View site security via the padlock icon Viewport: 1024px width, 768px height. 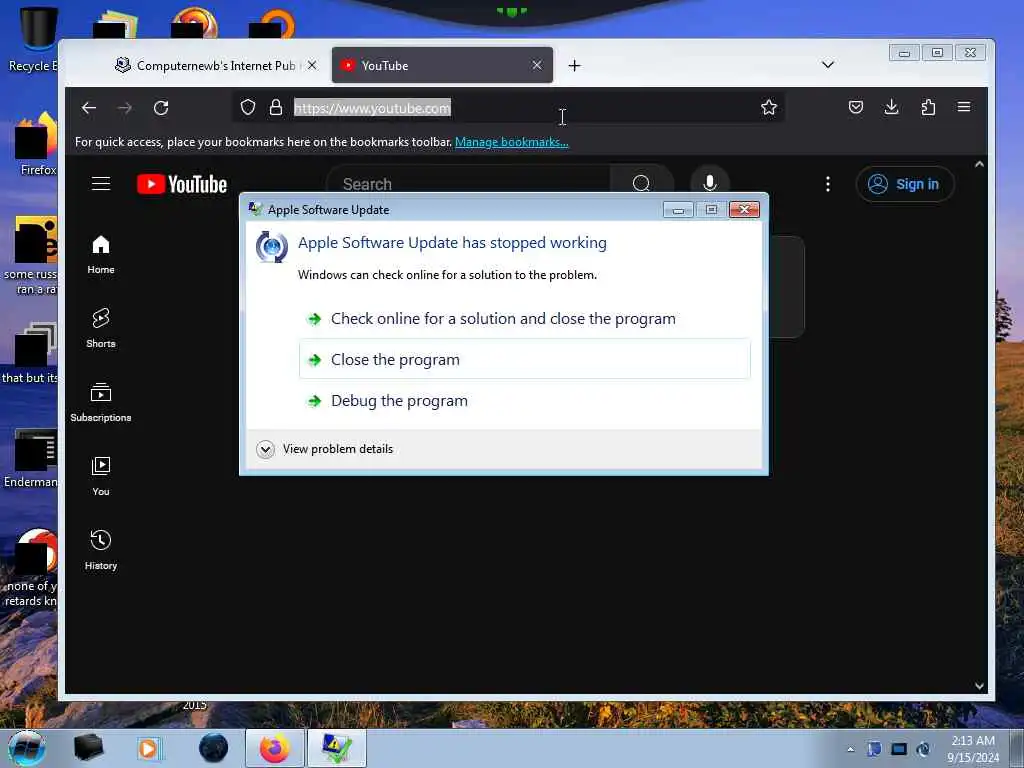point(276,107)
